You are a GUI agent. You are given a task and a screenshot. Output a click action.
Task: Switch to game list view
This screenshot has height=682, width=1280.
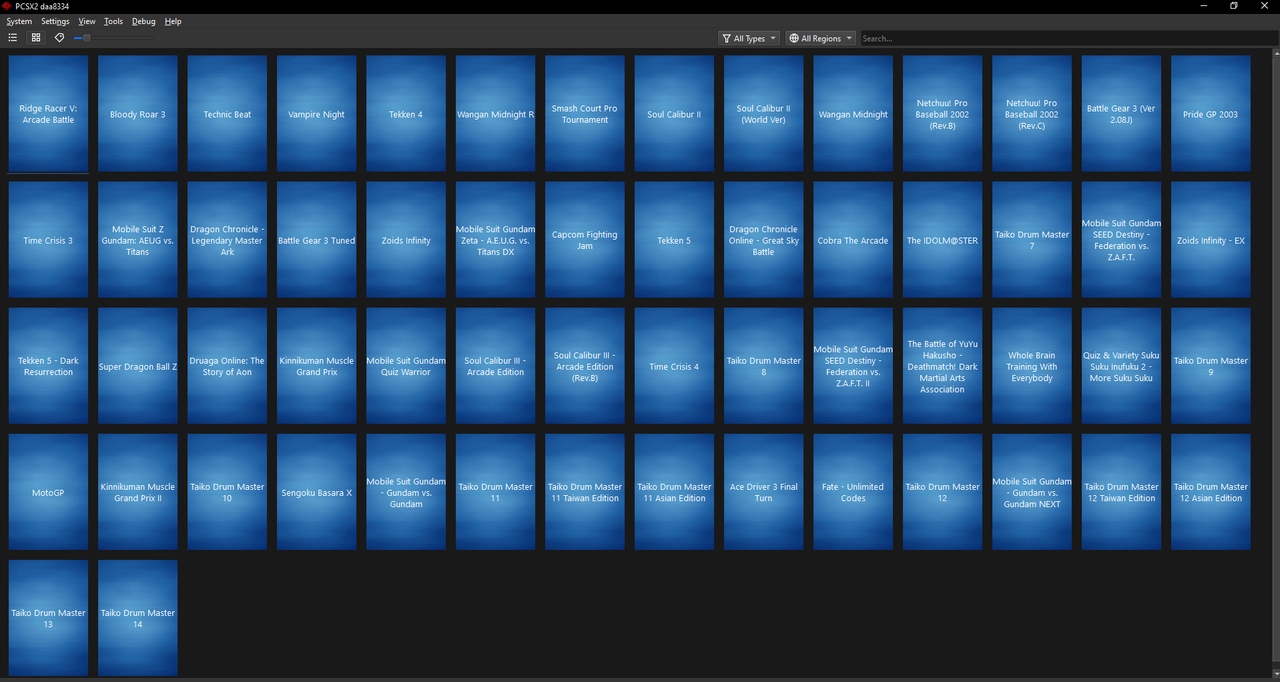13,38
